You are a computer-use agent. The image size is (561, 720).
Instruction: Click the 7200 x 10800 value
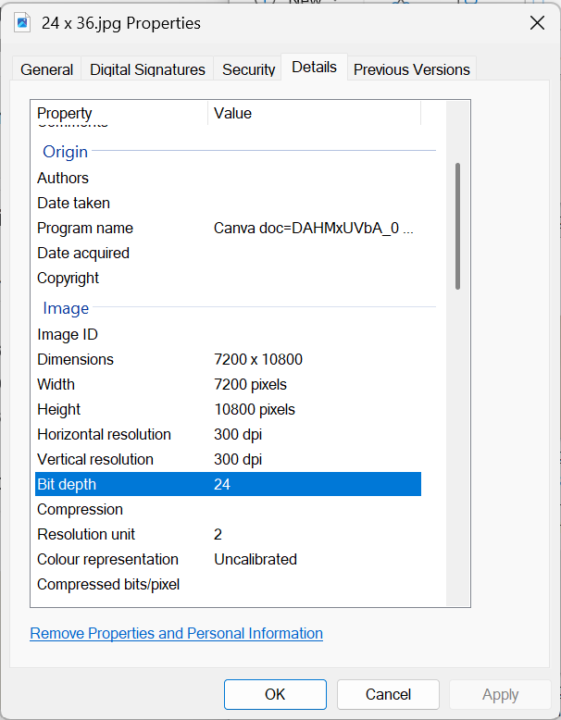(x=258, y=359)
